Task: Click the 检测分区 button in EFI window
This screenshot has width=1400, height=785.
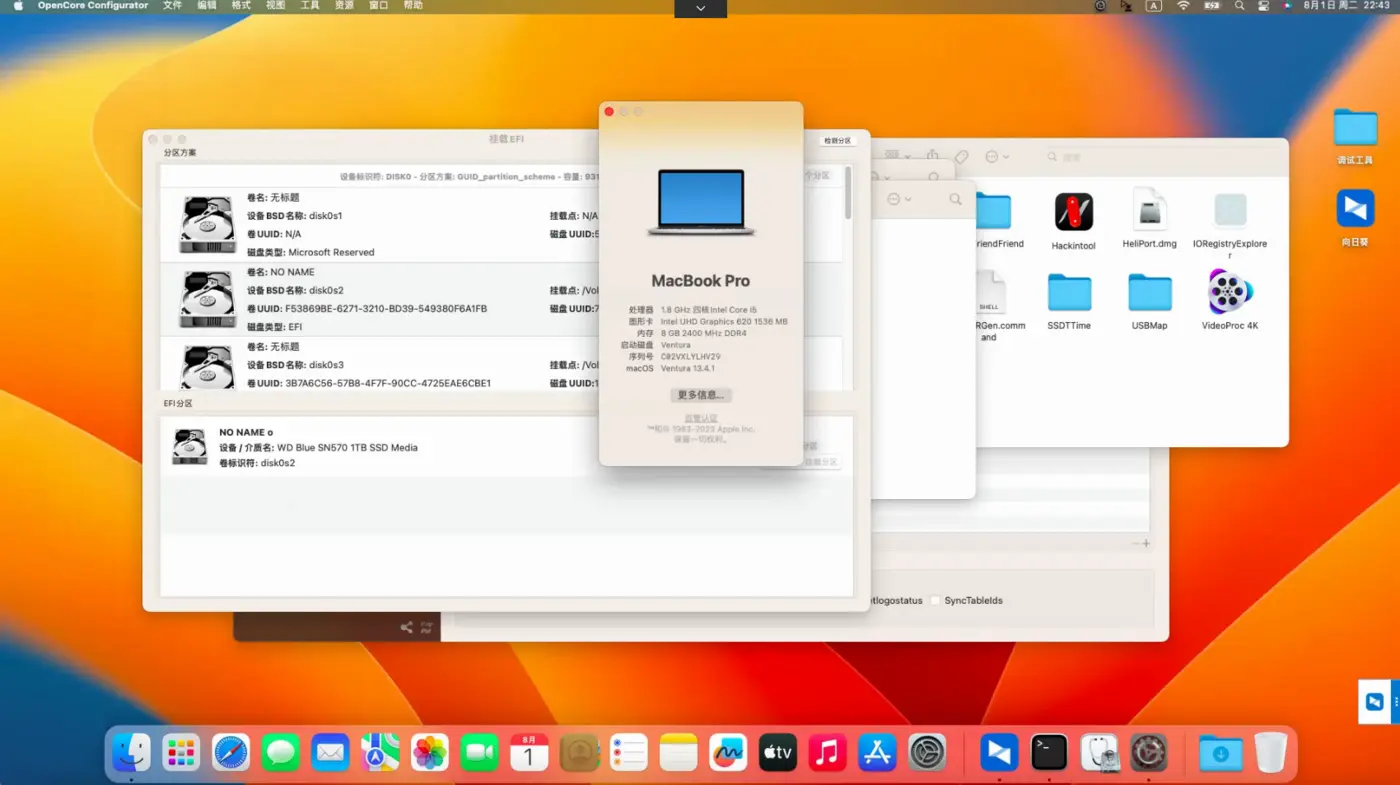Action: [x=837, y=141]
